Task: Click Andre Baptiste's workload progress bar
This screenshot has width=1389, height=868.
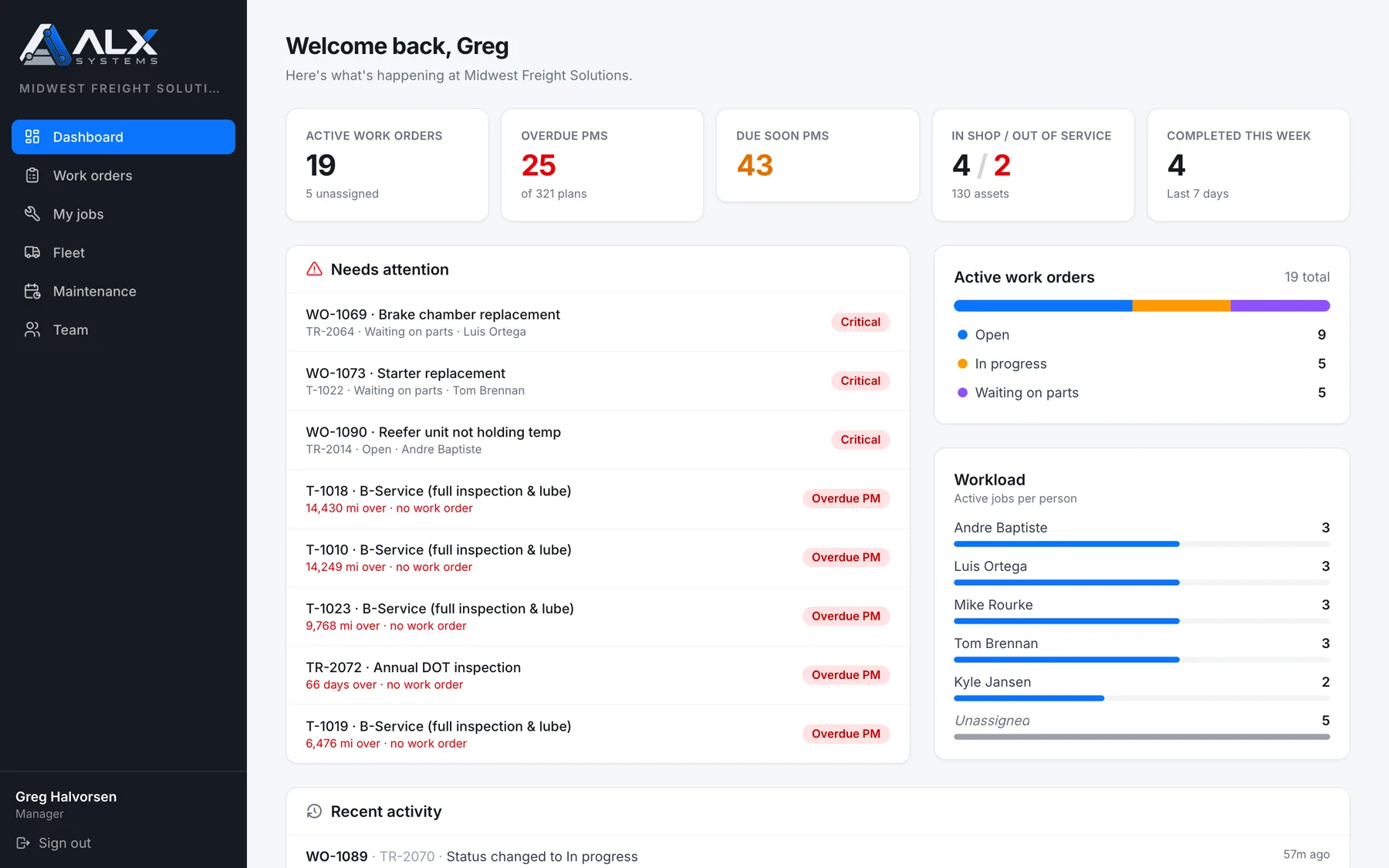Action: pyautogui.click(x=1142, y=544)
